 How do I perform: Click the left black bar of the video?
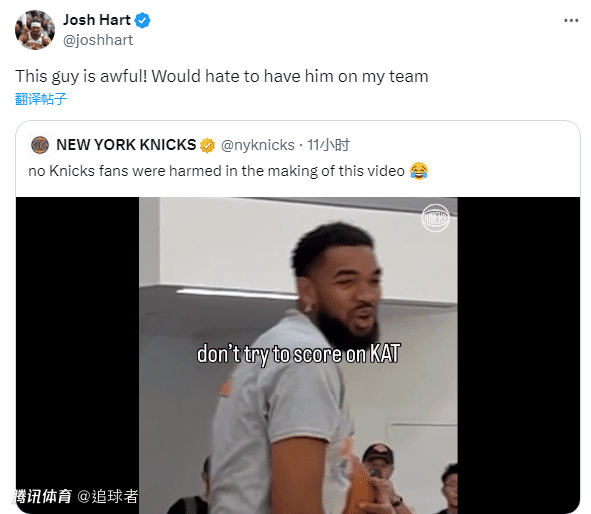78,339
